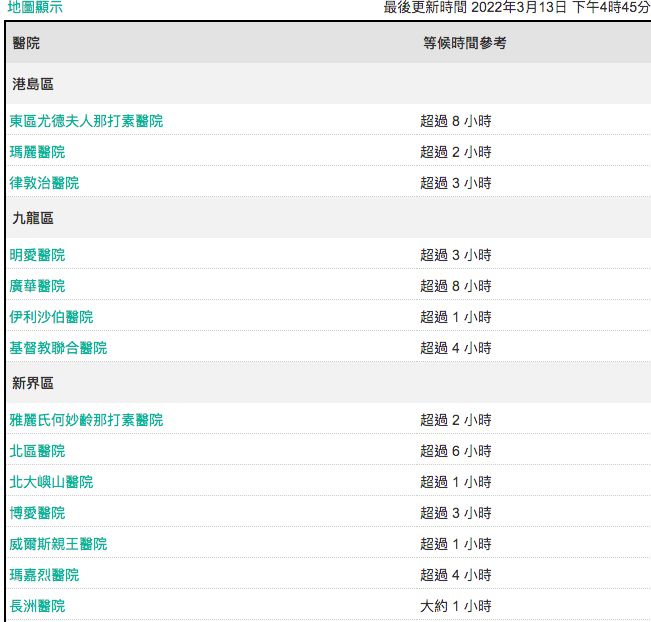The image size is (651, 622).
Task: Open 北大嶼山醫院 hospital link
Action: click(x=51, y=482)
